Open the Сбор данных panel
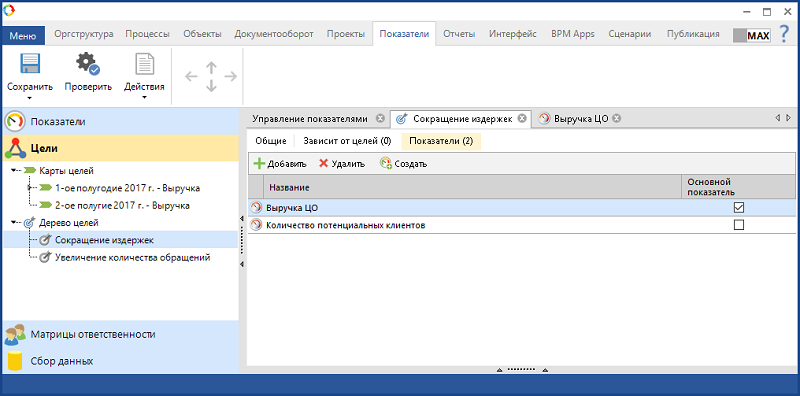Image resolution: width=800 pixels, height=396 pixels. [x=120, y=361]
